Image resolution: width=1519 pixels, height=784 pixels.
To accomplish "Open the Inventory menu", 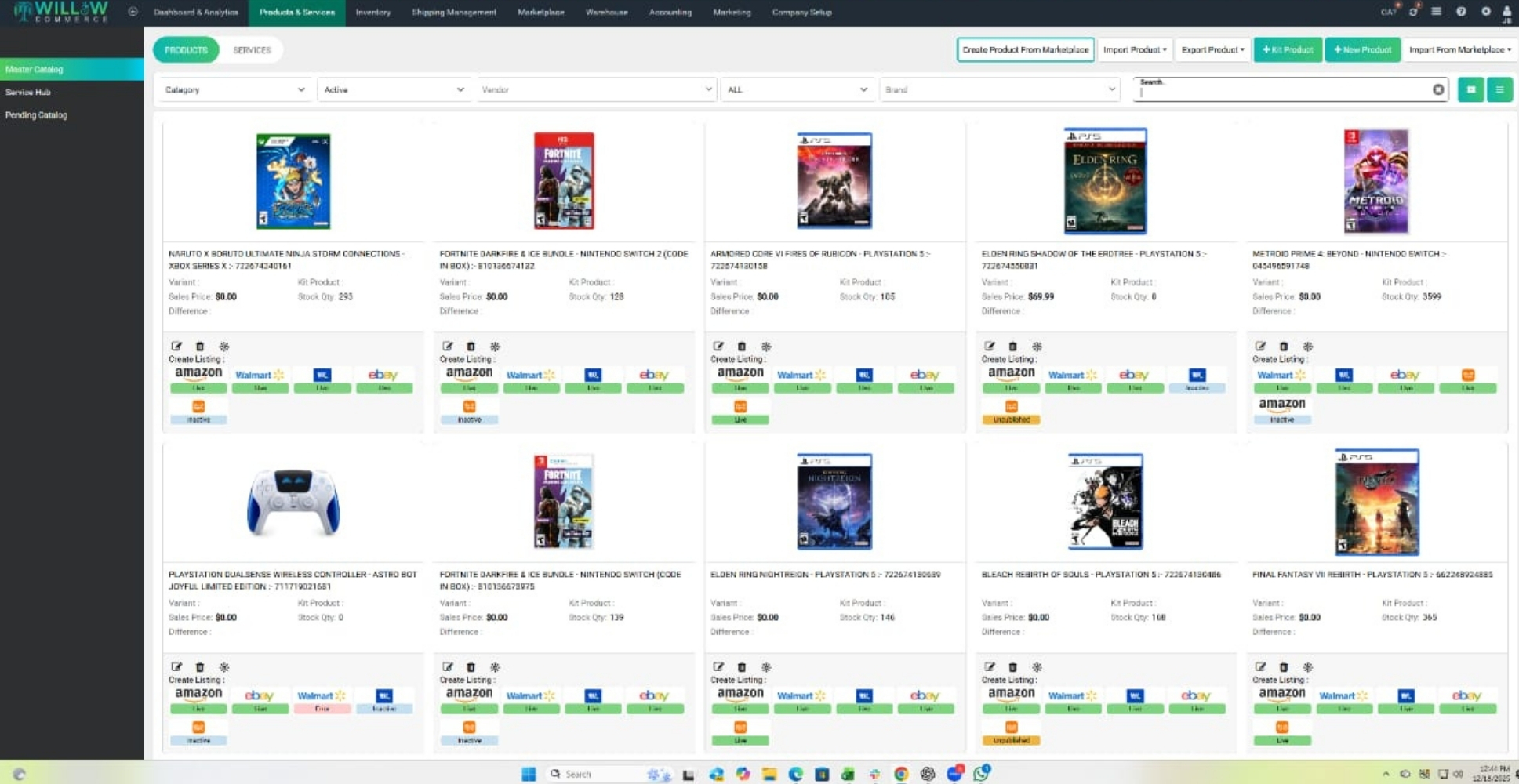I will (372, 13).
